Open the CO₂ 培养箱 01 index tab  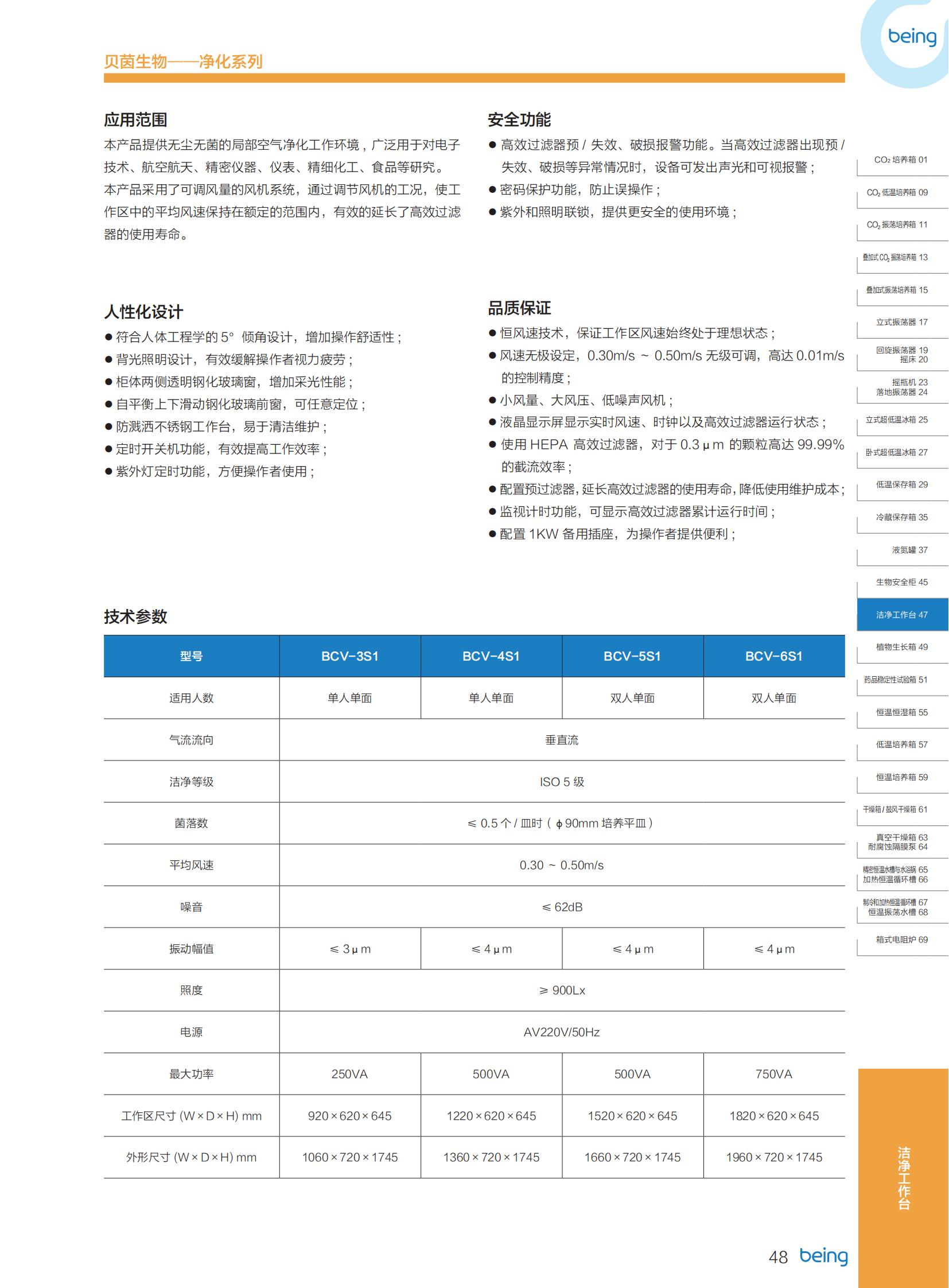point(900,160)
